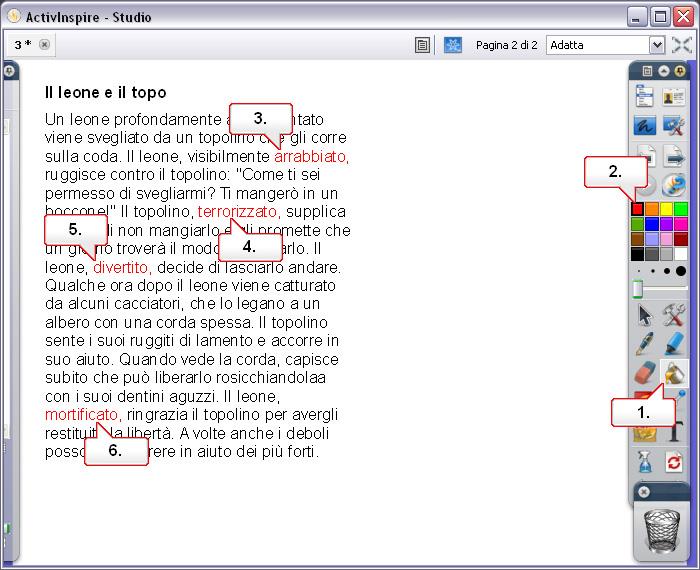Close the trash bin panel
This screenshot has width=700, height=570.
pyautogui.click(x=644, y=492)
